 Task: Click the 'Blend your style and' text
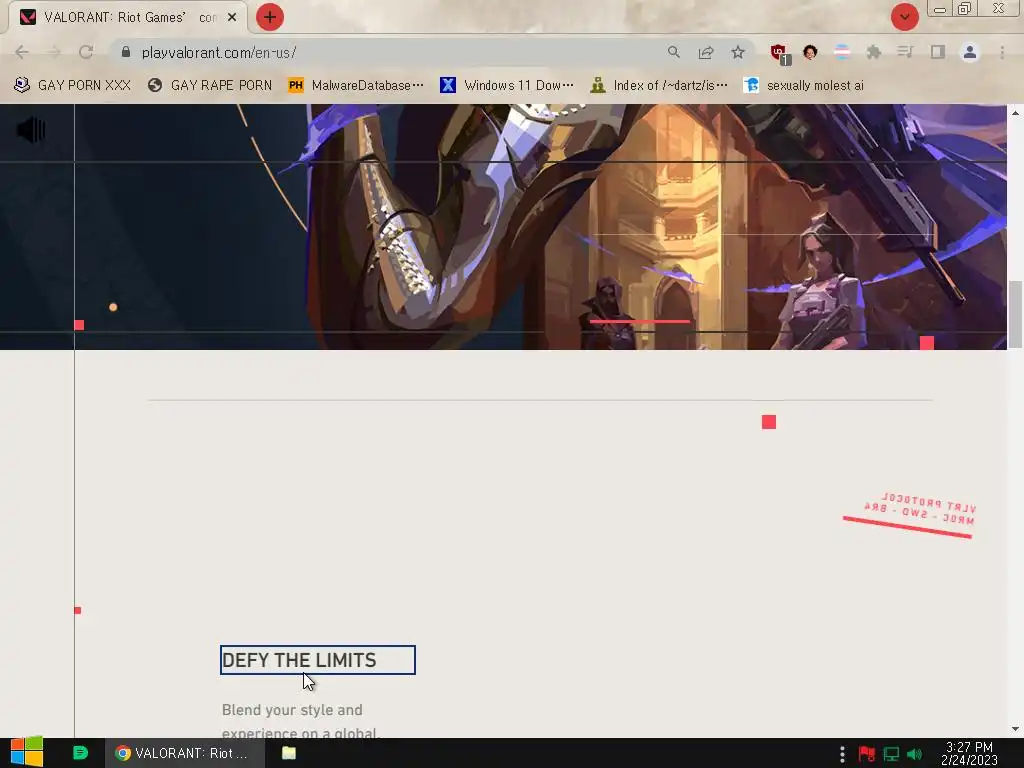coord(292,710)
